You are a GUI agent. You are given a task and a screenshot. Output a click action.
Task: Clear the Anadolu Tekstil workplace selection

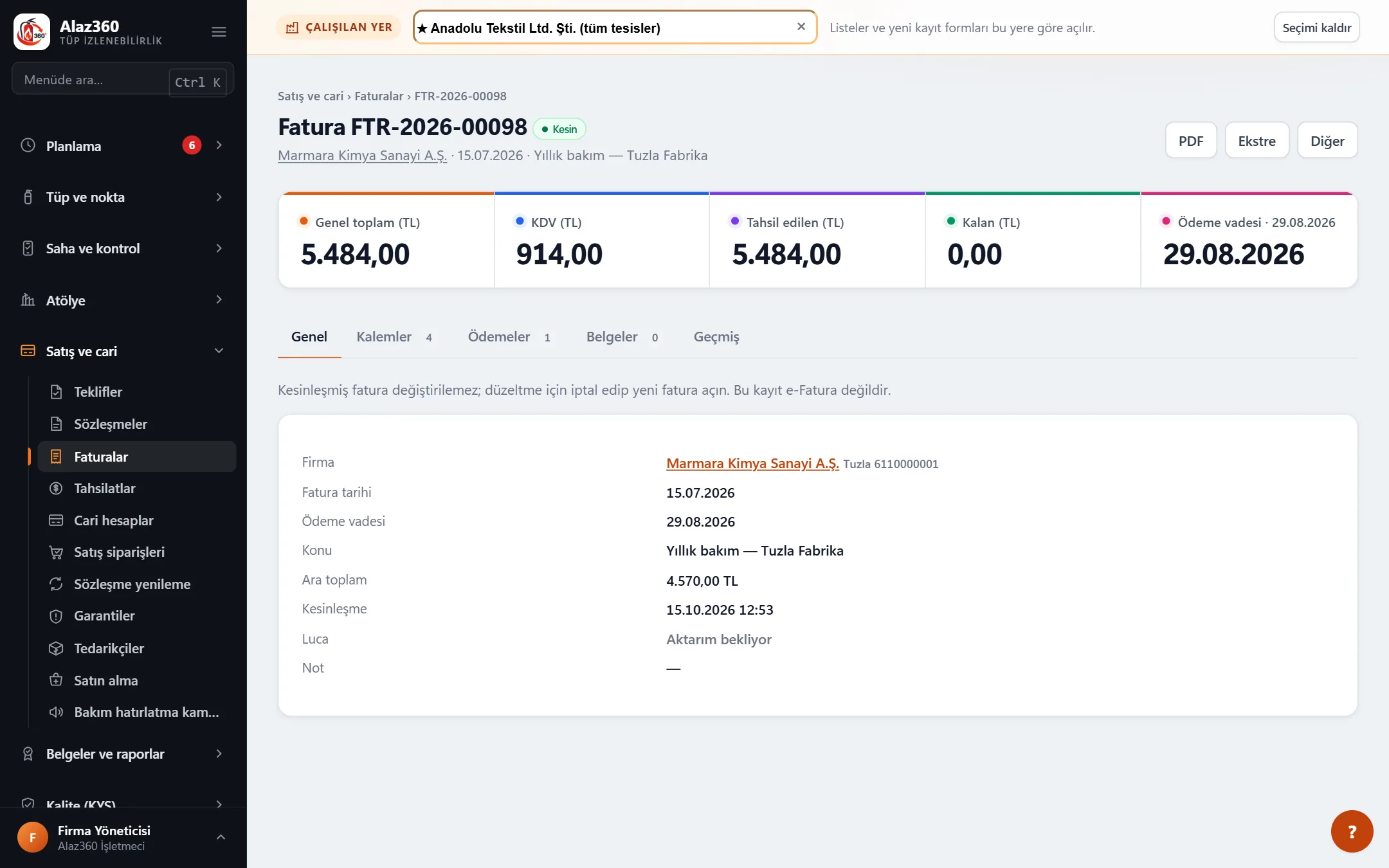click(x=801, y=27)
